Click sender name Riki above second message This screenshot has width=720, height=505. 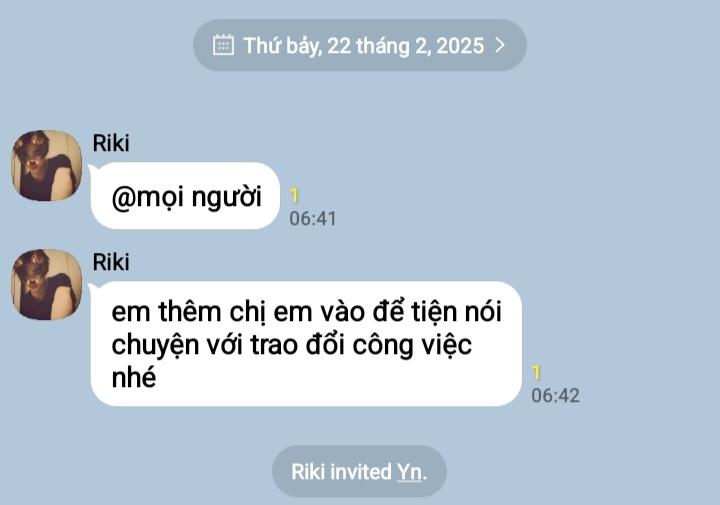pos(111,262)
